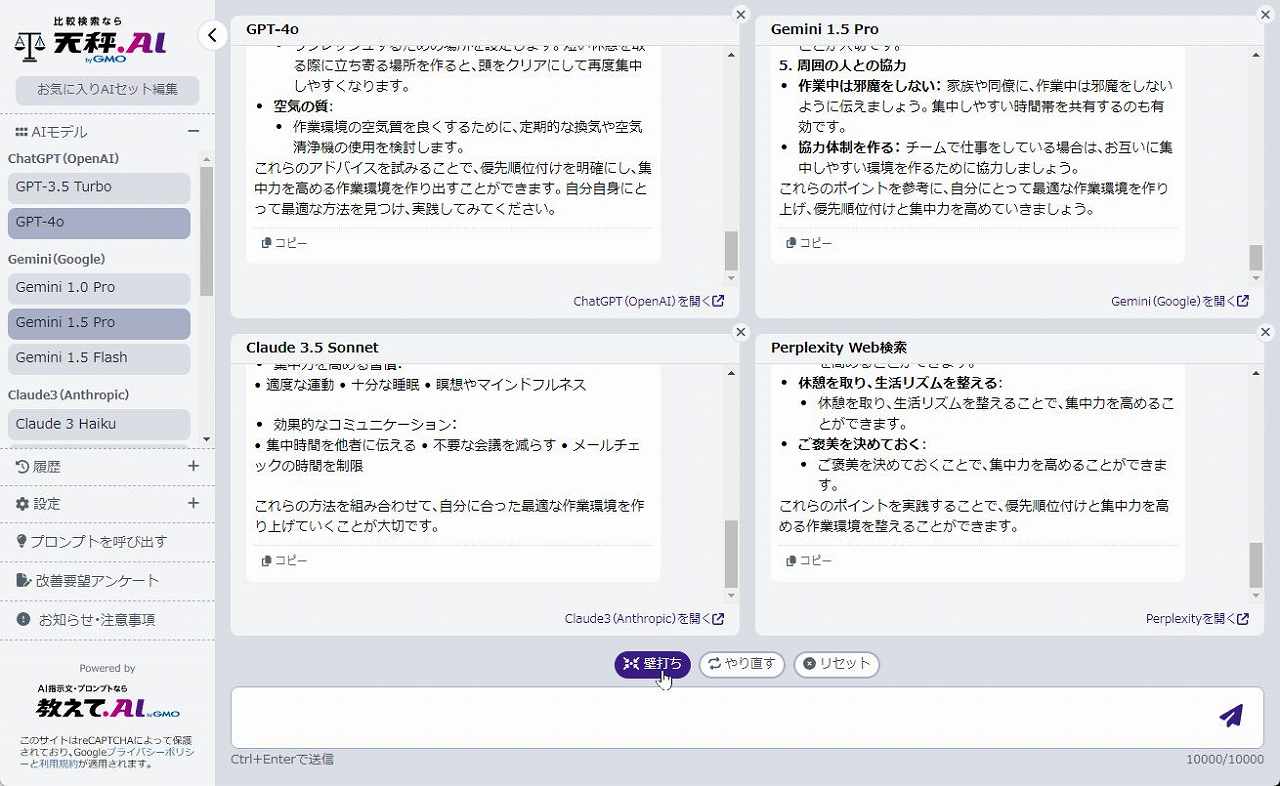Screen dimensions: 1280x786
Task: Open Perplexity external link
Action: coord(1196,619)
